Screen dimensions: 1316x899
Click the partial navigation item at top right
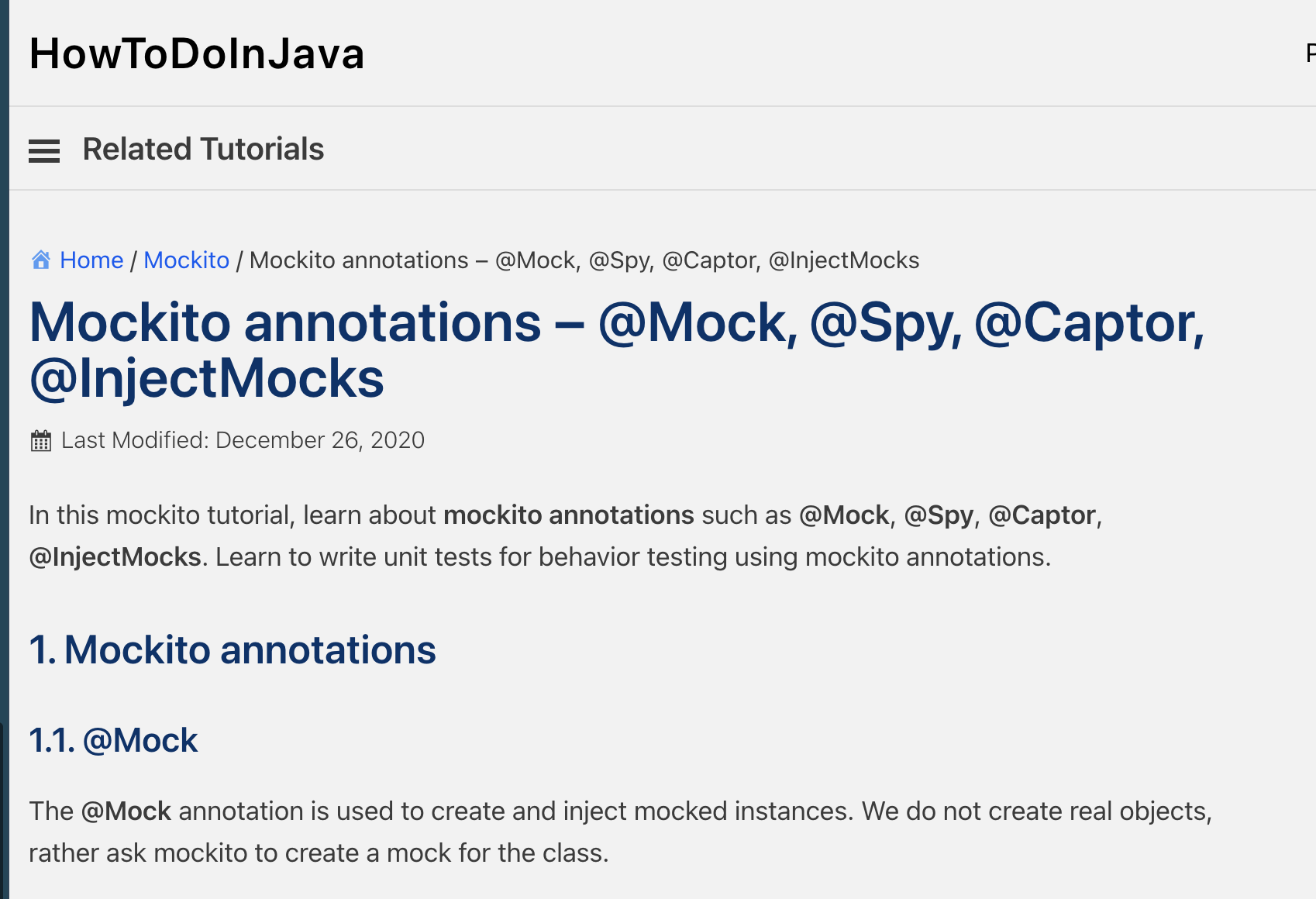tap(1310, 53)
